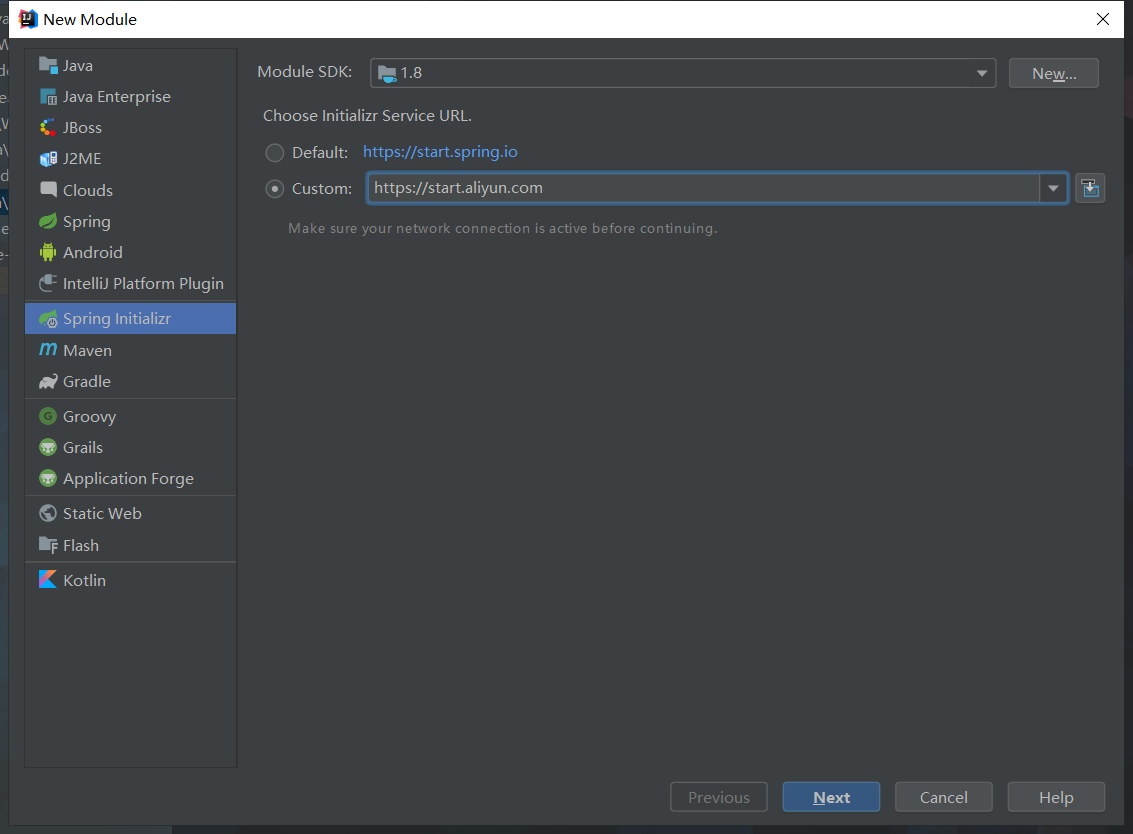This screenshot has width=1133, height=834.
Task: Select the Static Web globe icon
Action: (x=48, y=513)
